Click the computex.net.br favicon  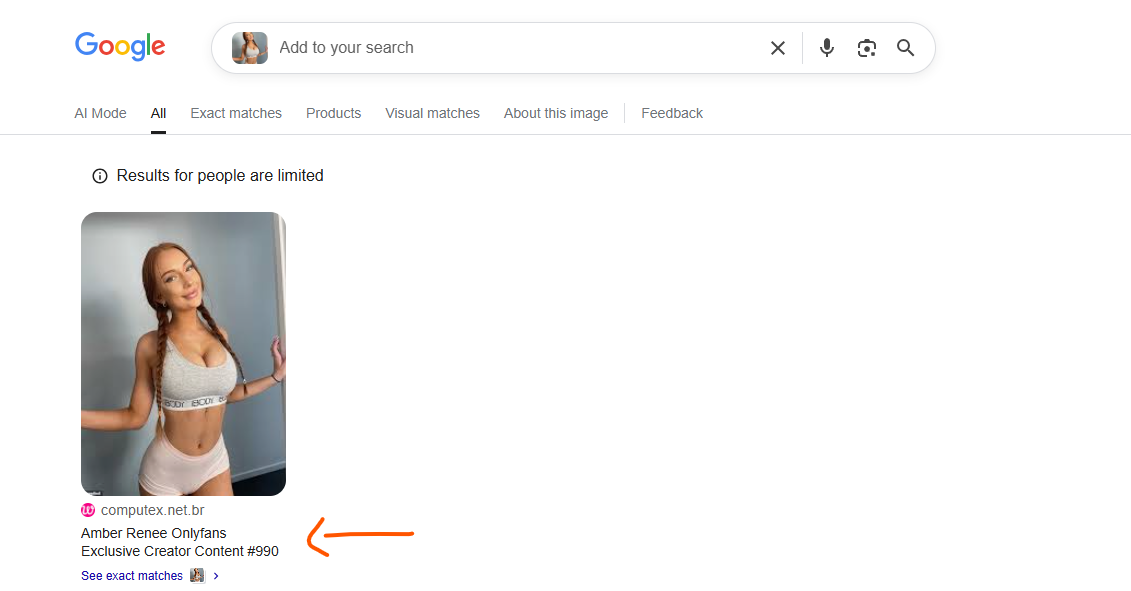(88, 510)
